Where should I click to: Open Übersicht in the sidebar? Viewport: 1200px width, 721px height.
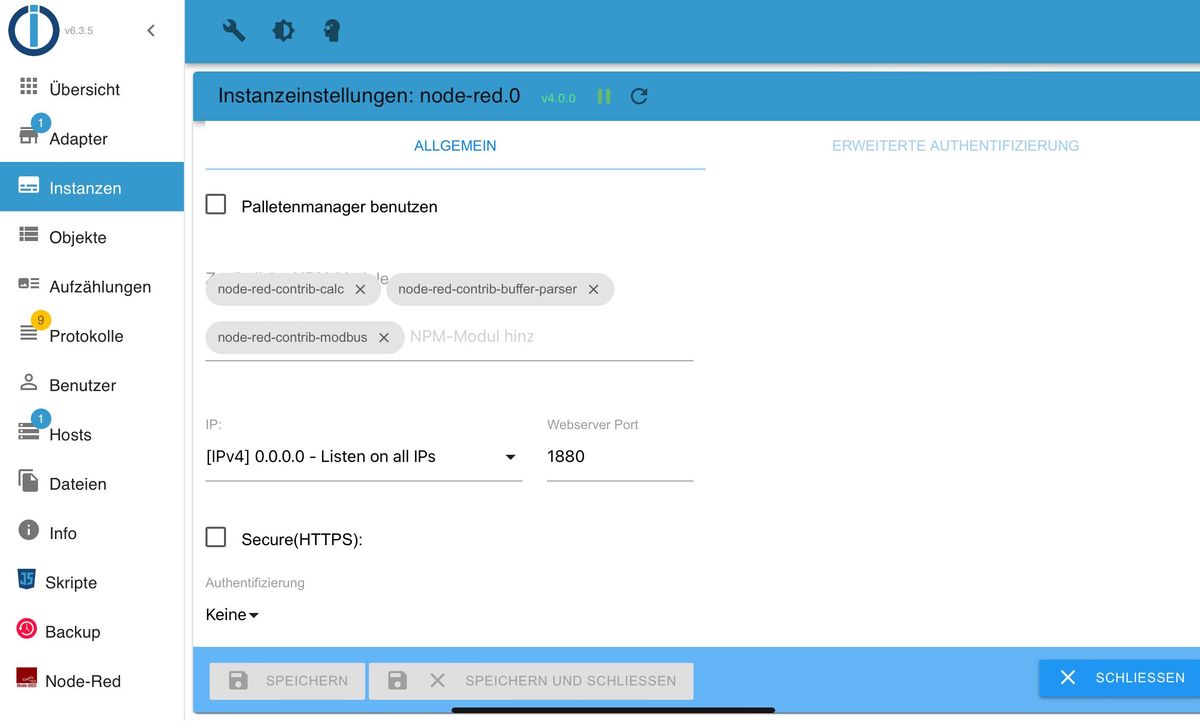92,89
